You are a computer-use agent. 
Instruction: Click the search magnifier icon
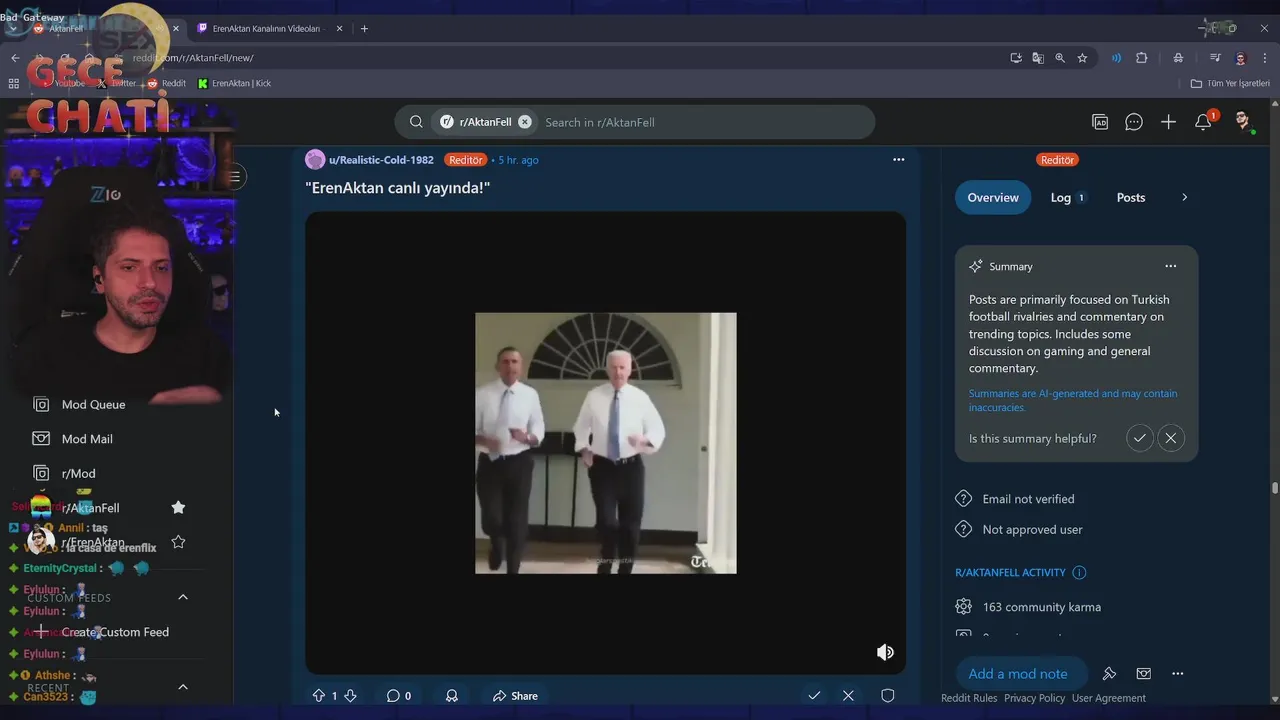click(x=416, y=122)
